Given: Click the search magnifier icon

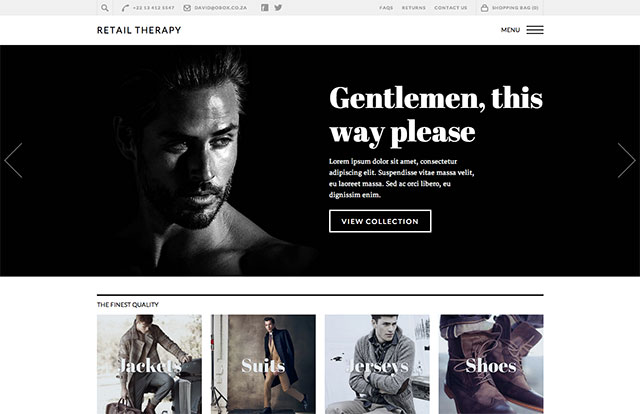Looking at the screenshot, I should (105, 7).
